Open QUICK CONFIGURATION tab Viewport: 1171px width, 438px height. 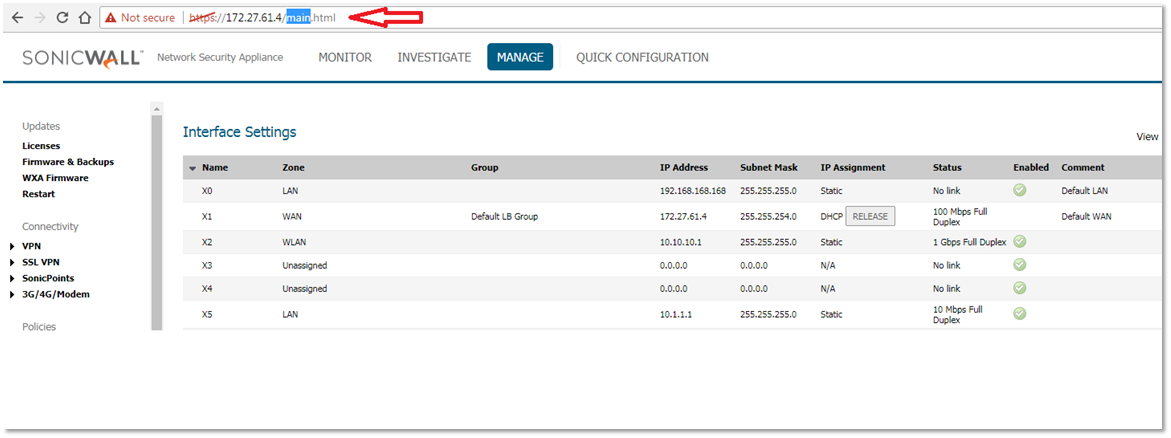point(642,58)
